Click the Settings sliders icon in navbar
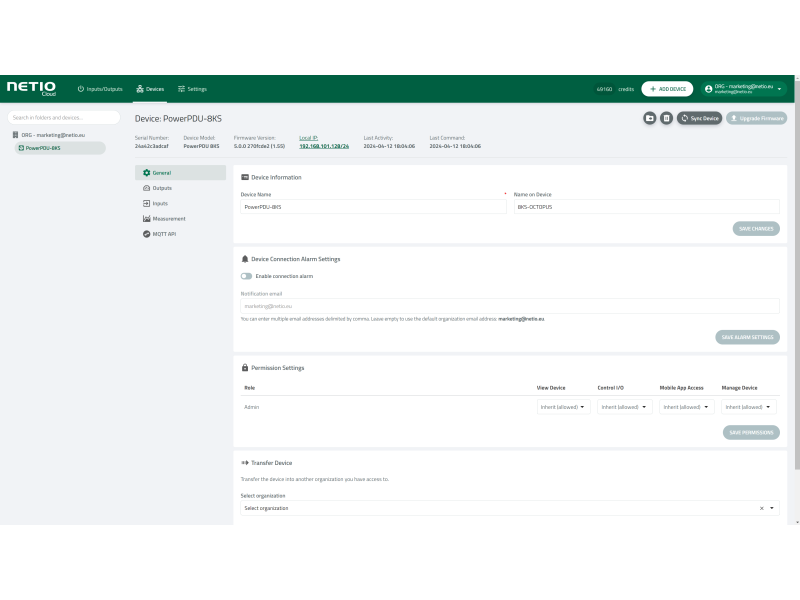This screenshot has height=600, width=800. [181, 89]
